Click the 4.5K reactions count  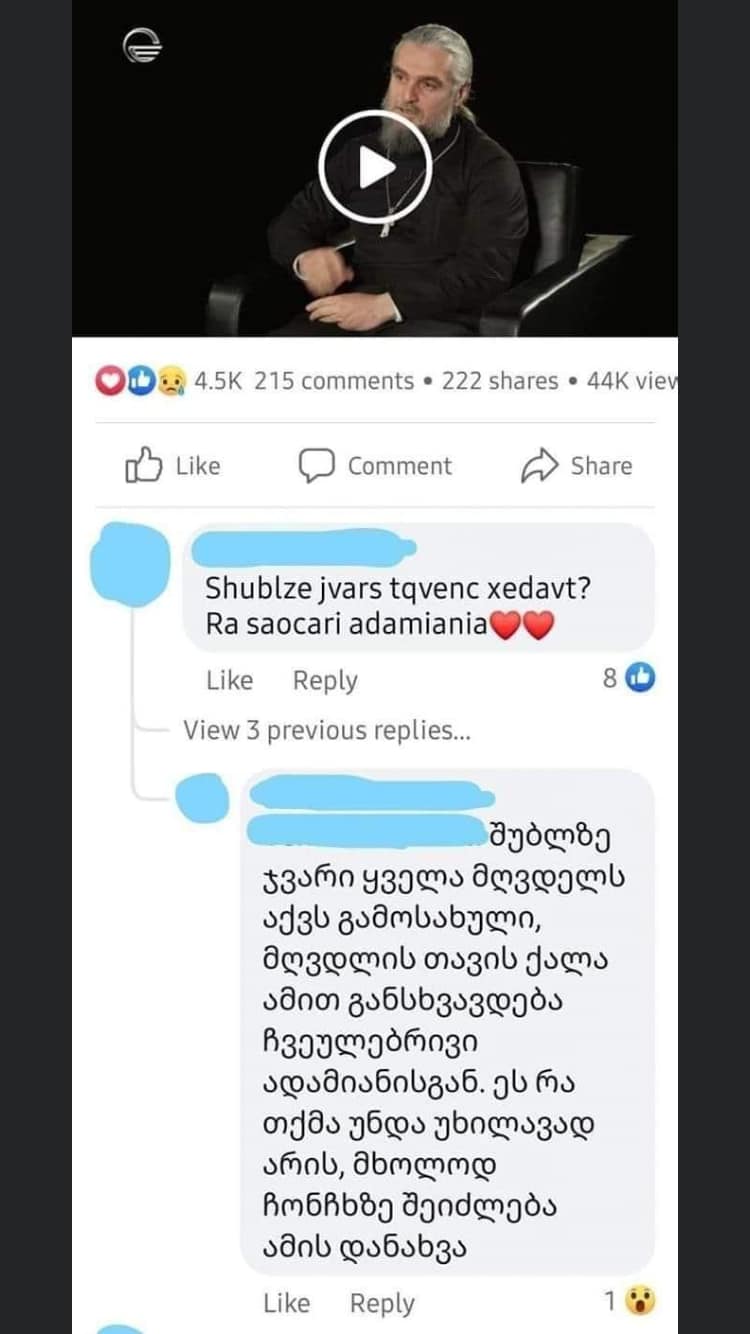click(218, 381)
